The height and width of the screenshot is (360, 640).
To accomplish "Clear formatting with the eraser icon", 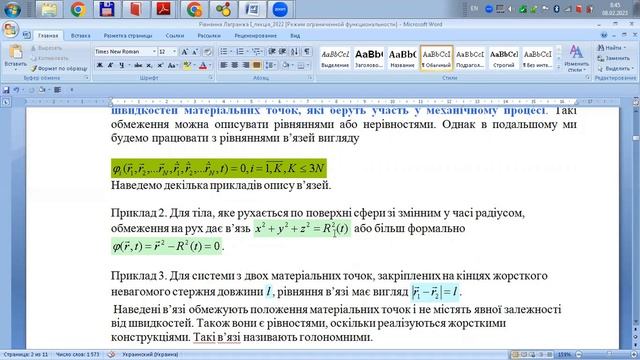I will click(208, 52).
